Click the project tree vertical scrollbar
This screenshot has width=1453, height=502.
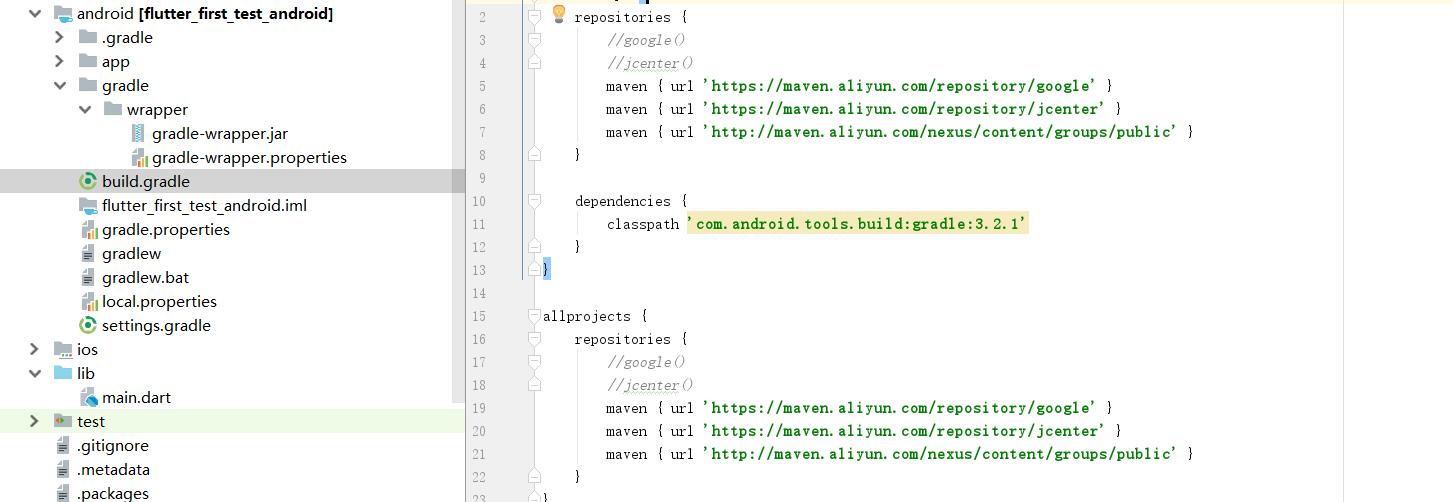[x=458, y=200]
